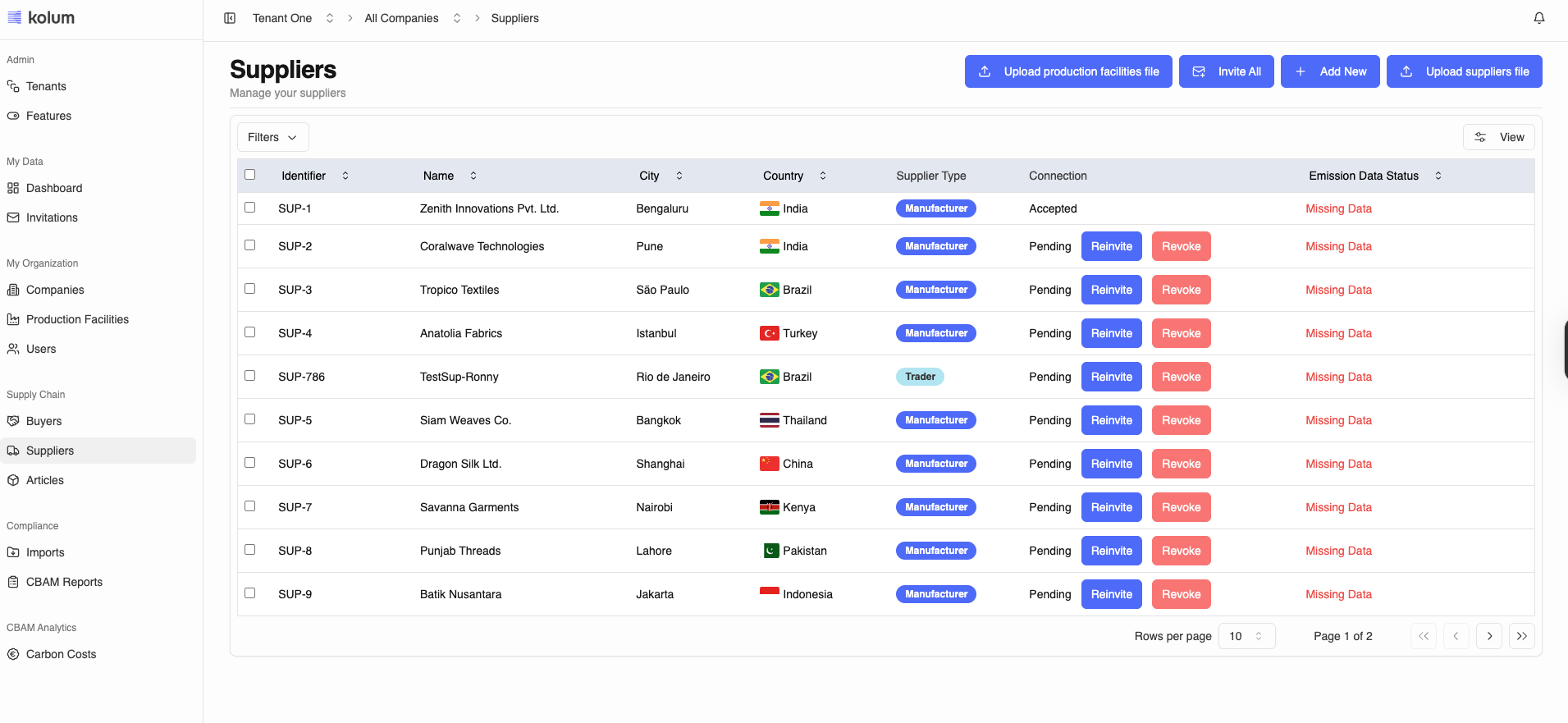Jump to last page arrow
1568x723 pixels.
pyautogui.click(x=1521, y=636)
